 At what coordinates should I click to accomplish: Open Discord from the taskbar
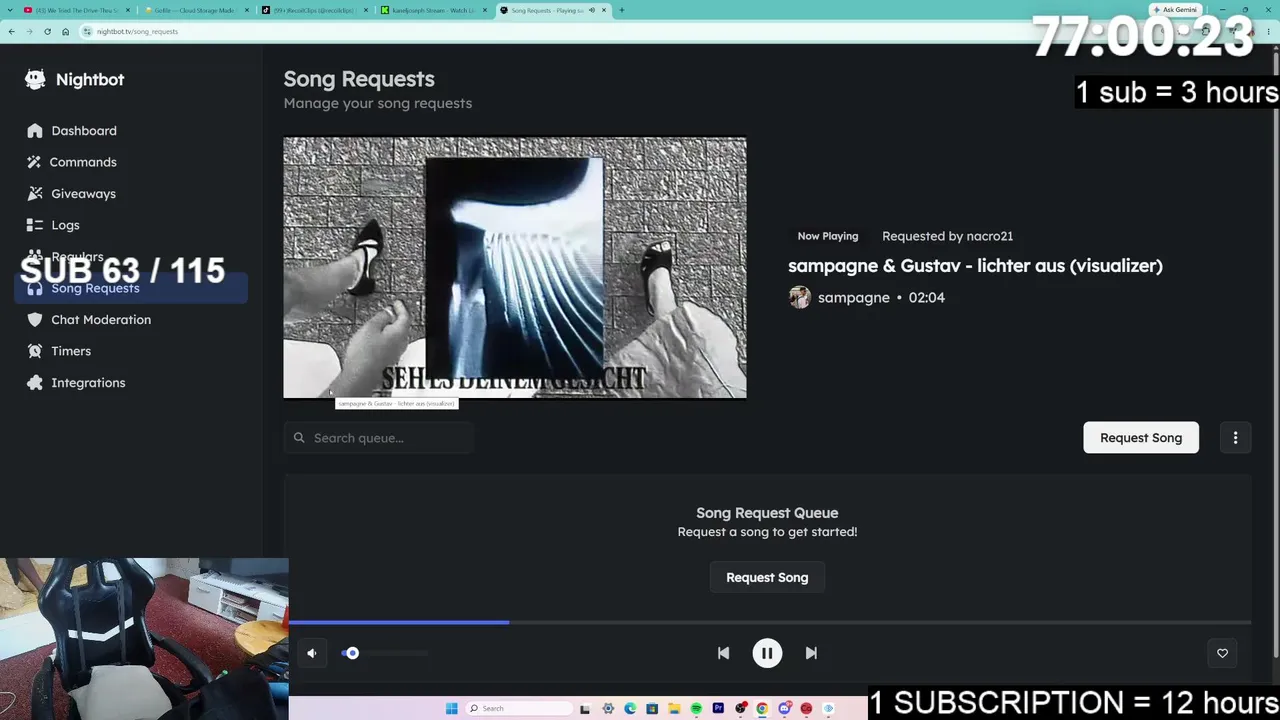coord(784,709)
